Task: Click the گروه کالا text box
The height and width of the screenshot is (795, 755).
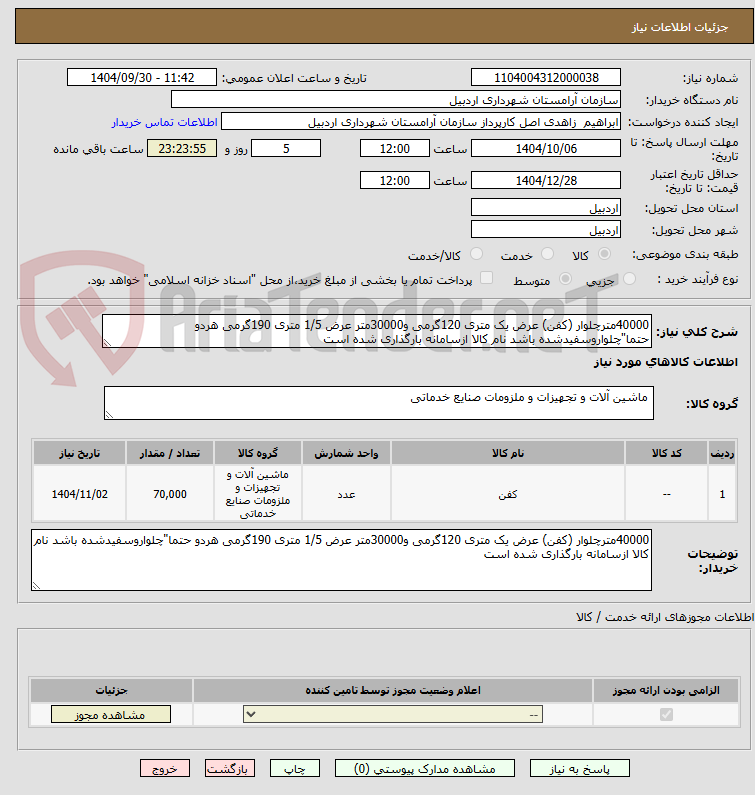Action: coord(379,403)
